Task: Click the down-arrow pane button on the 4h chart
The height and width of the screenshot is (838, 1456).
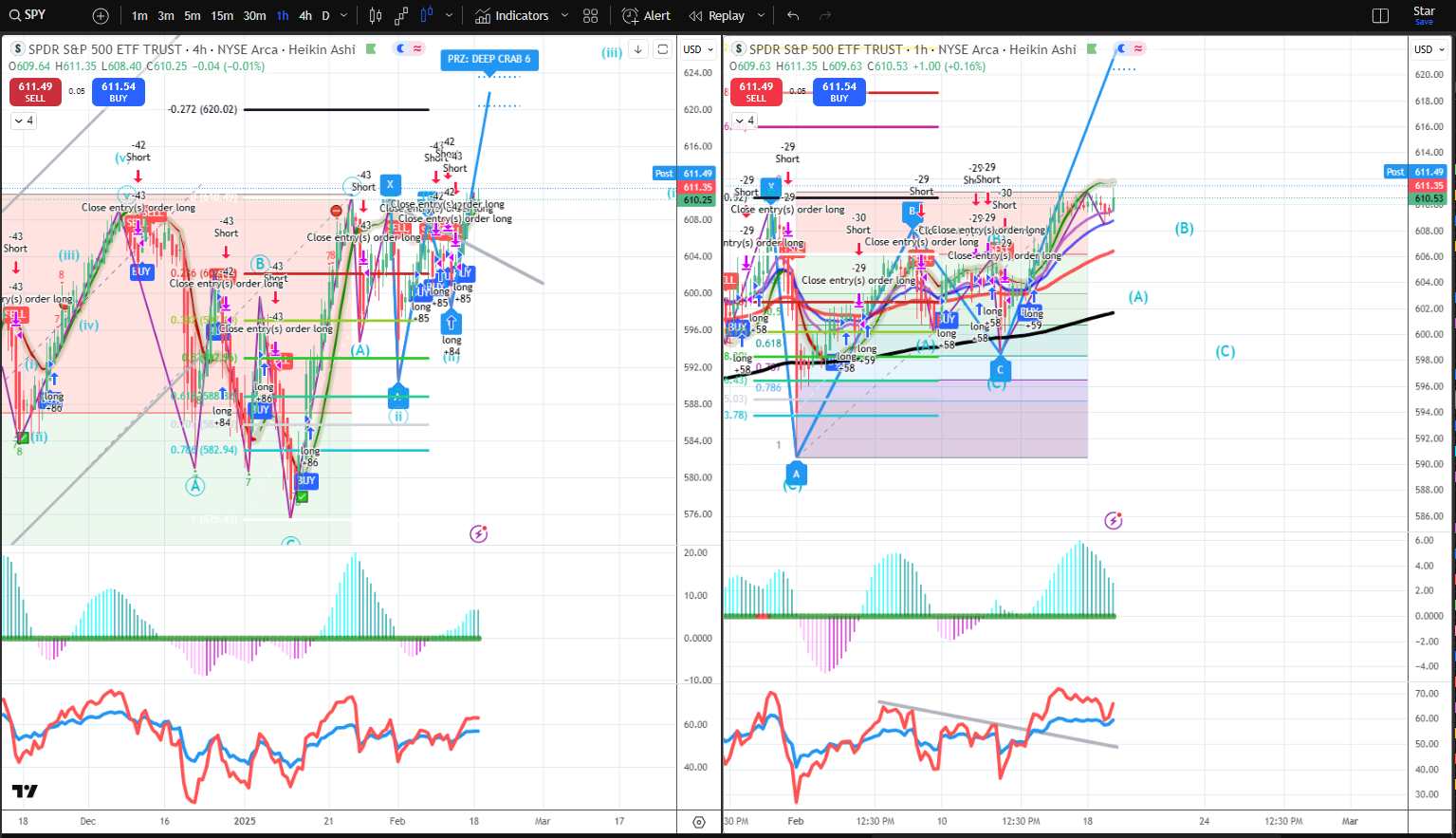Action: 638,49
